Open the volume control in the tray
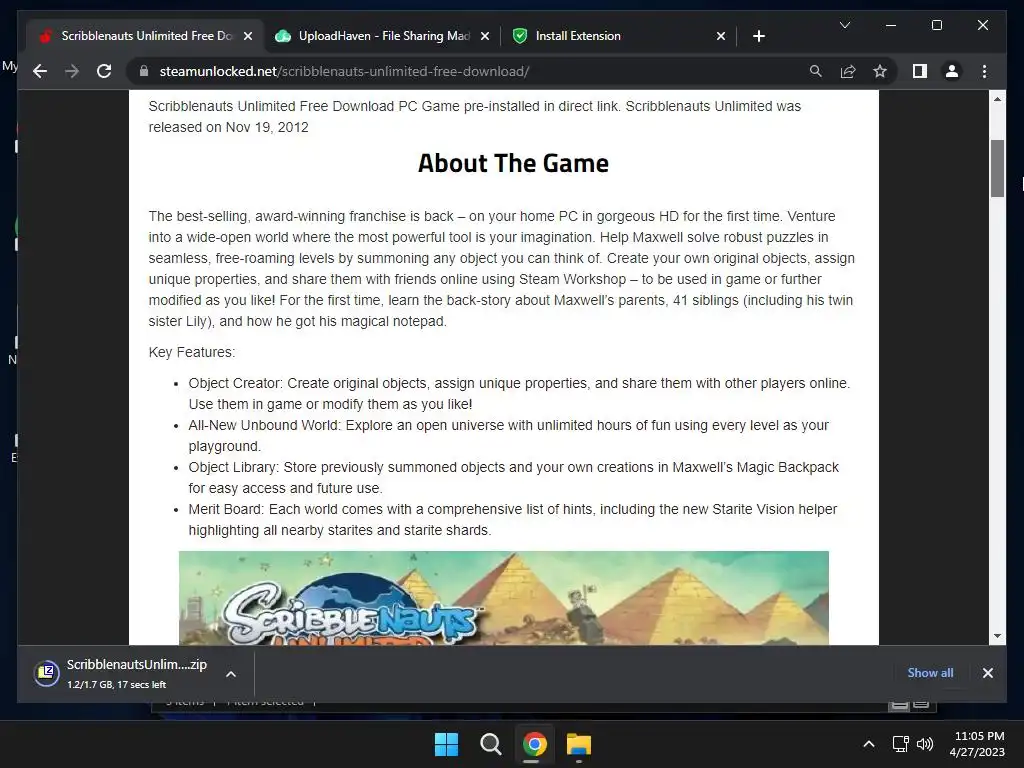Screen dimensions: 1024x768 coord(925,744)
